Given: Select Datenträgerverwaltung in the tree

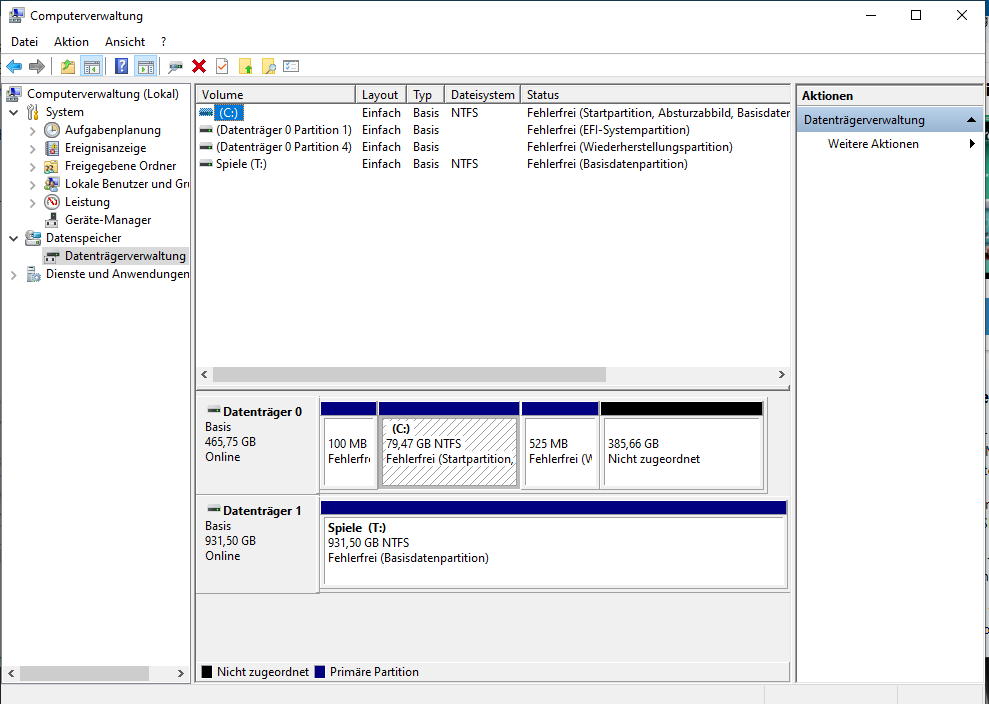Looking at the screenshot, I should (x=125, y=255).
